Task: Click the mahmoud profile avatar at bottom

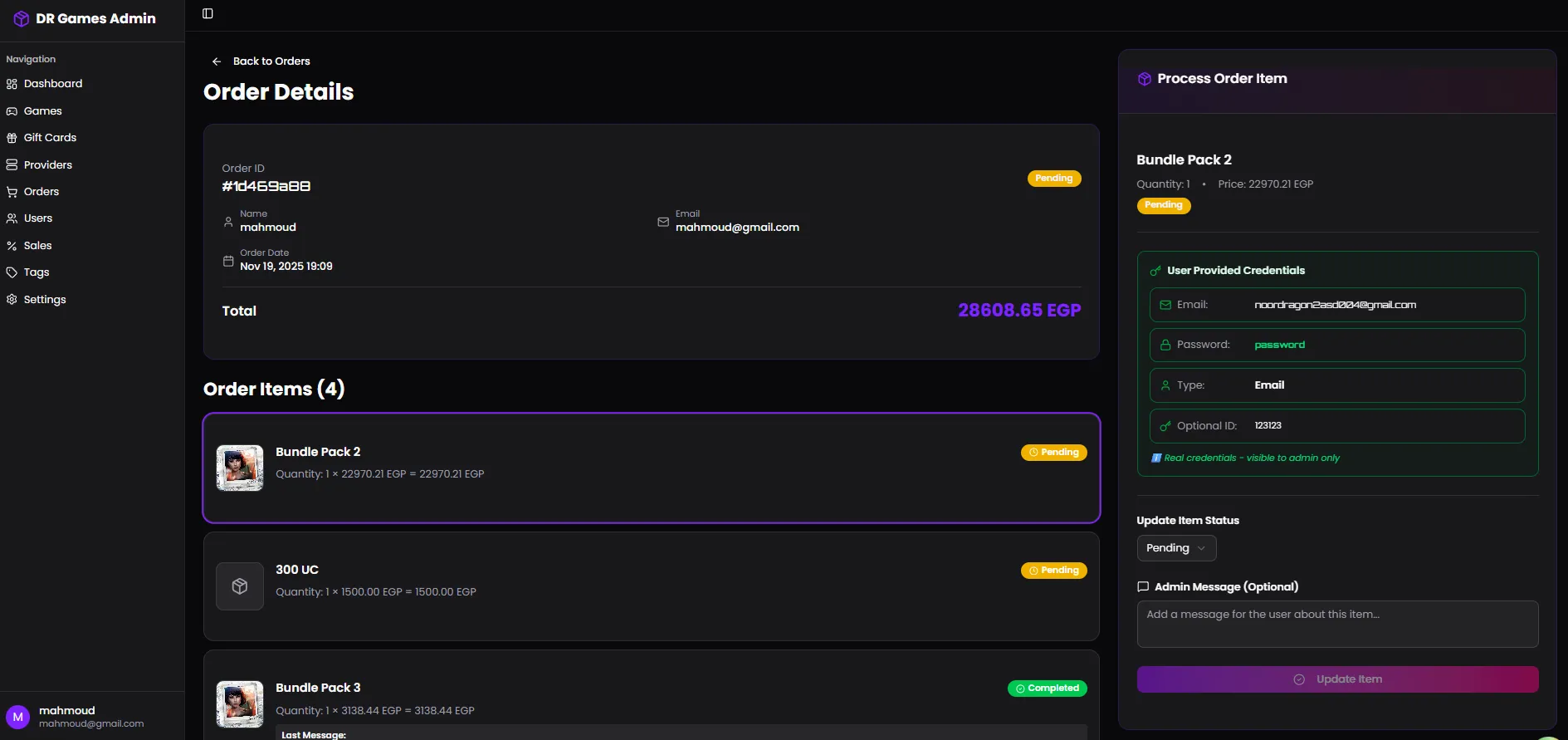Action: point(18,717)
